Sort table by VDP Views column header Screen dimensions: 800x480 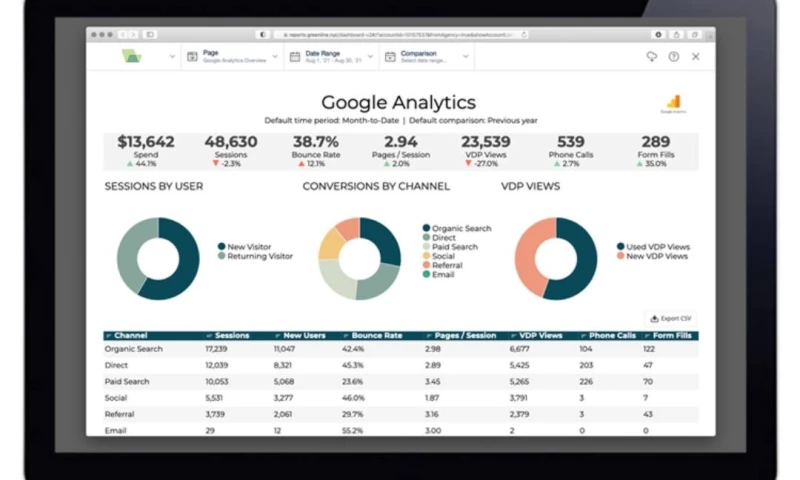(x=536, y=335)
